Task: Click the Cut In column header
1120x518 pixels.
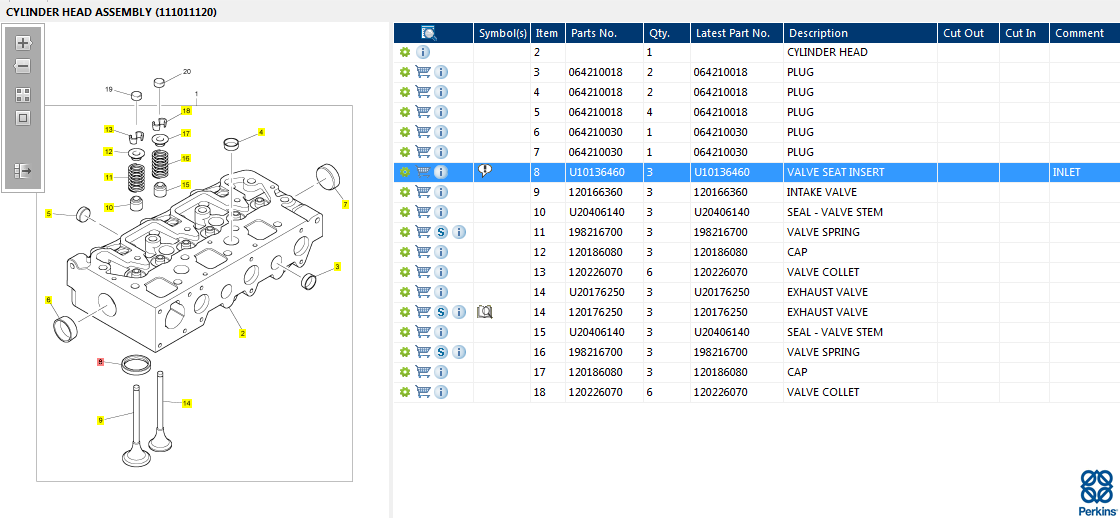Action: tap(1024, 33)
